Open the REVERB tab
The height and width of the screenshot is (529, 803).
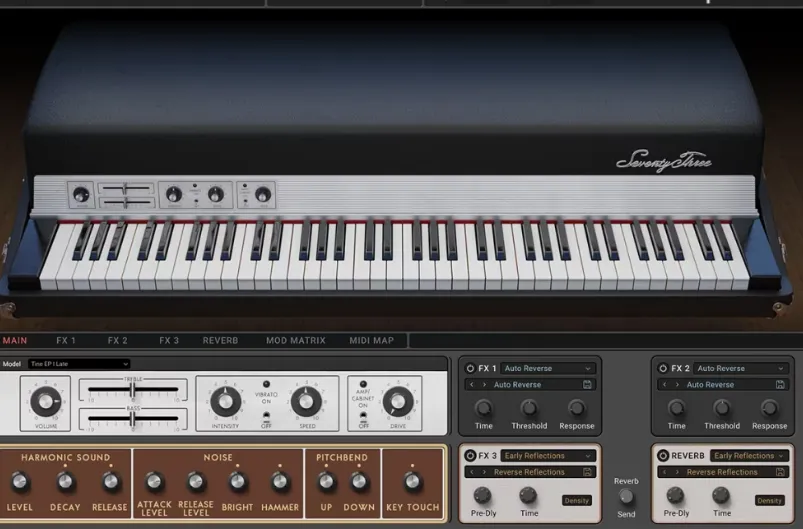click(220, 341)
